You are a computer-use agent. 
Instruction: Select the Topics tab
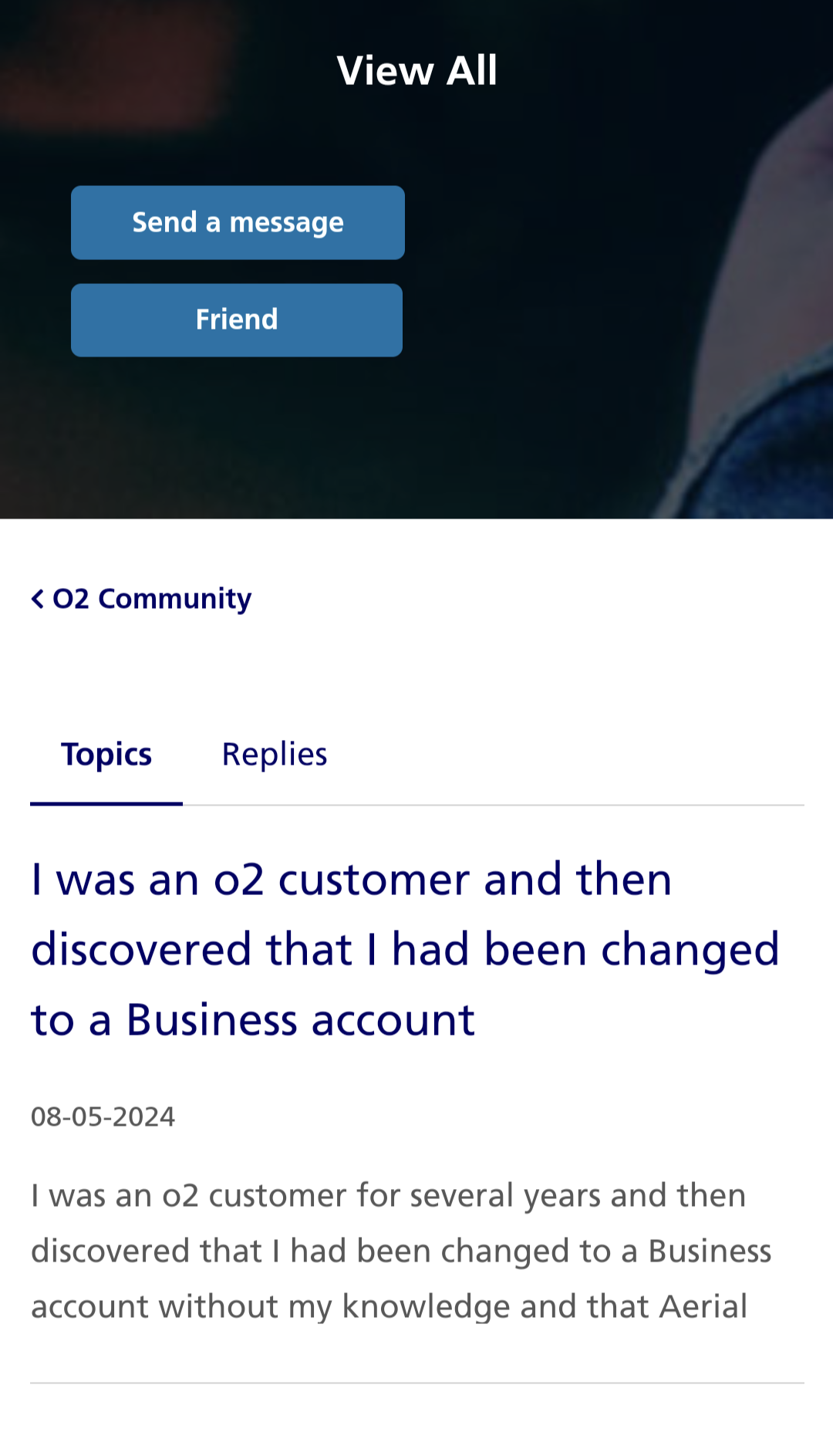tap(106, 754)
